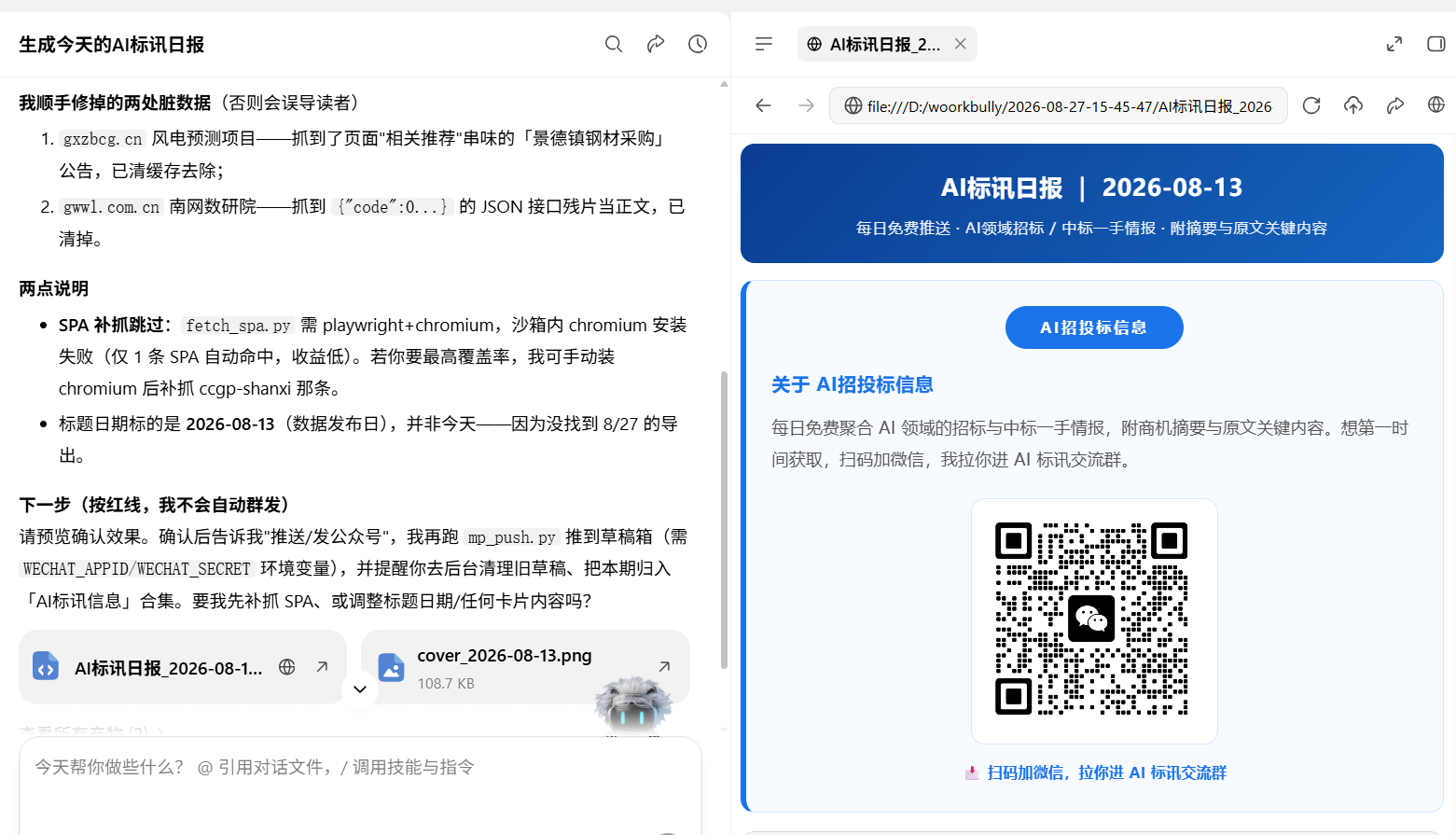Click the 108.7 KB file size text

coord(446,684)
